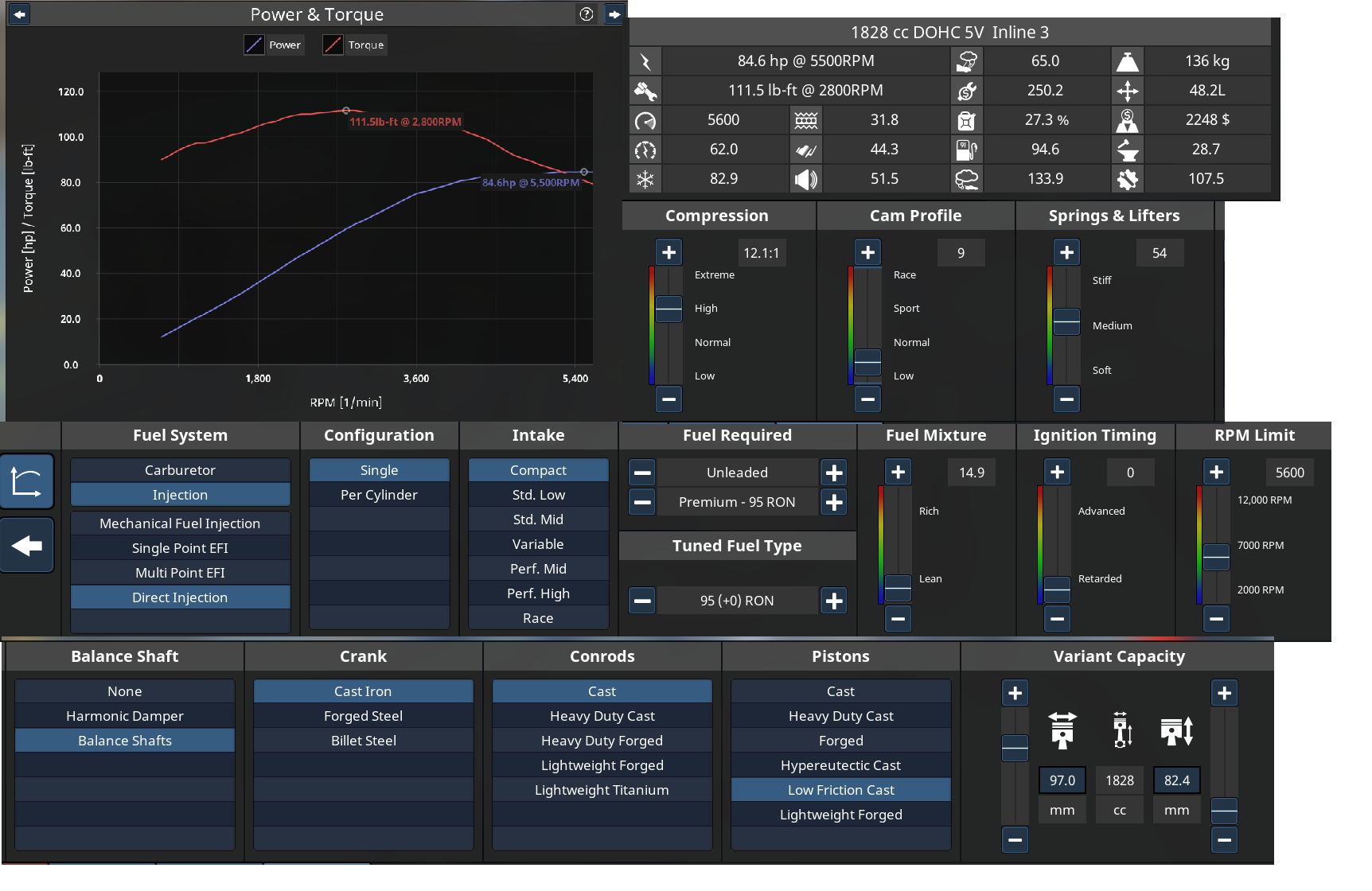Click the help question mark icon
Image resolution: width=1372 pixels, height=891 pixels.
tap(587, 14)
